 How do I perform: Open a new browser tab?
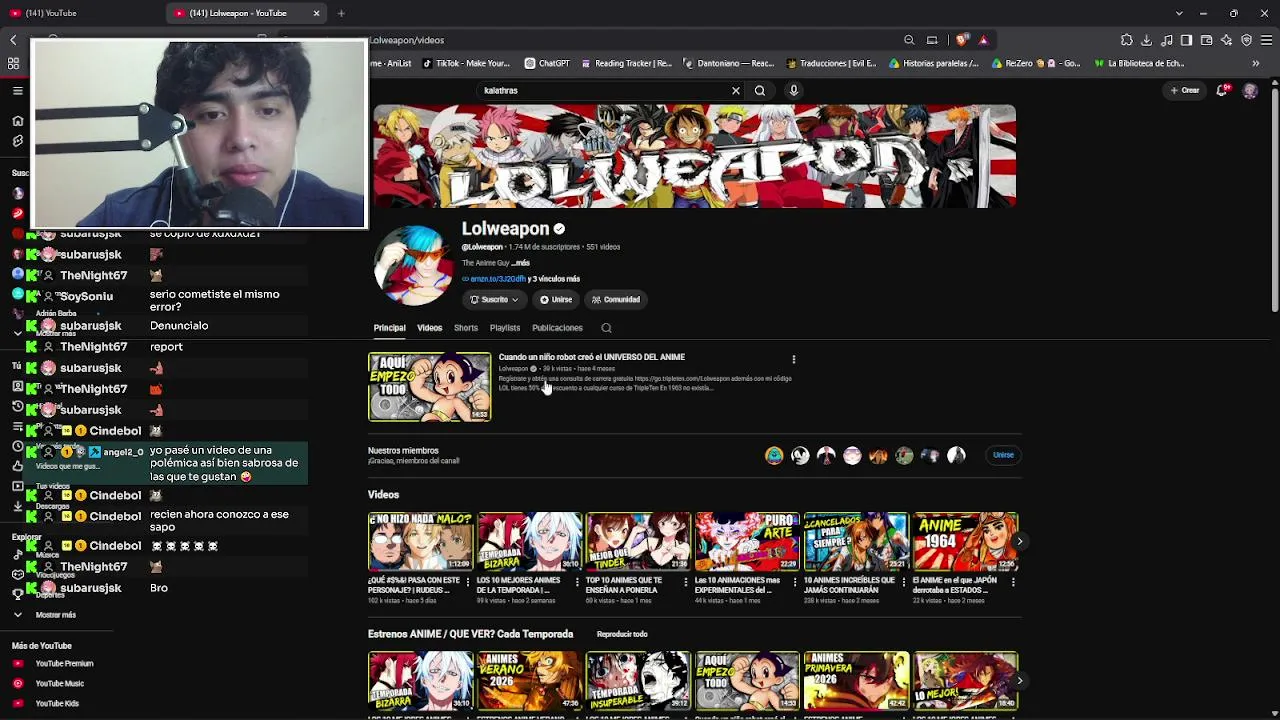point(341,13)
